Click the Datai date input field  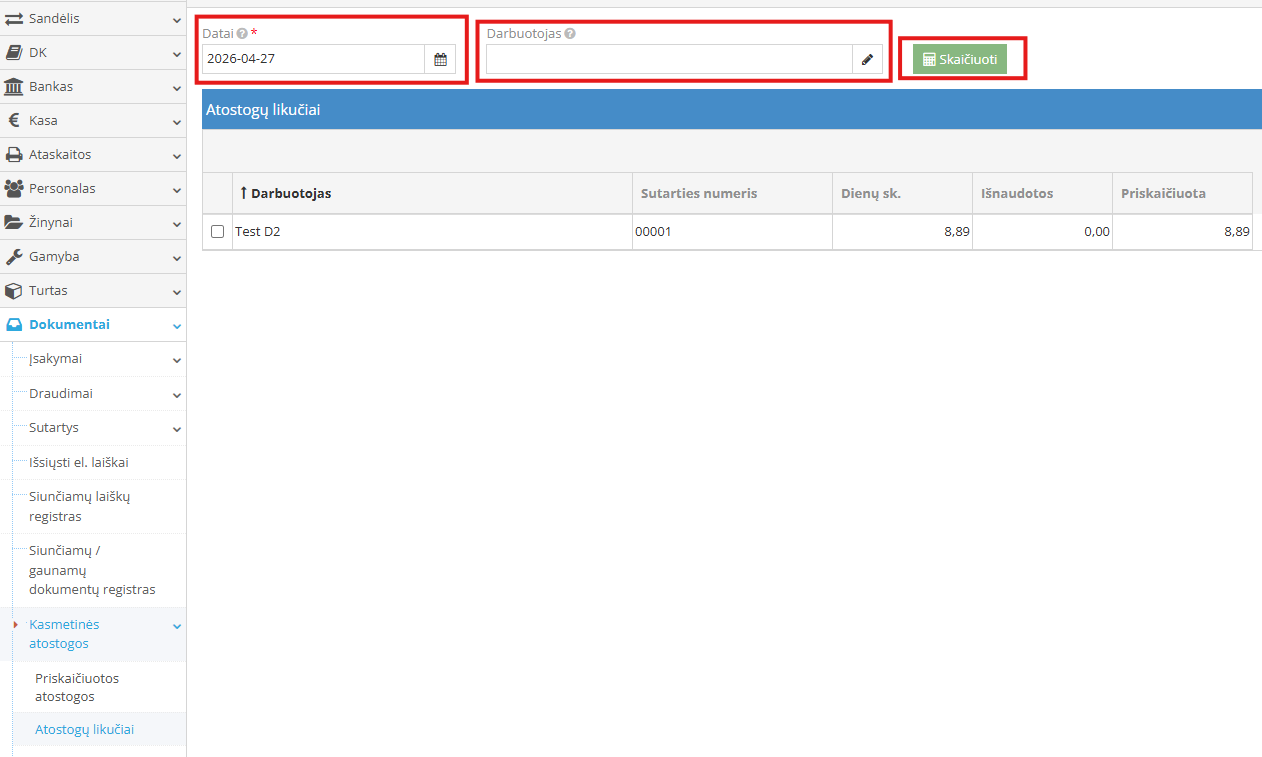313,59
